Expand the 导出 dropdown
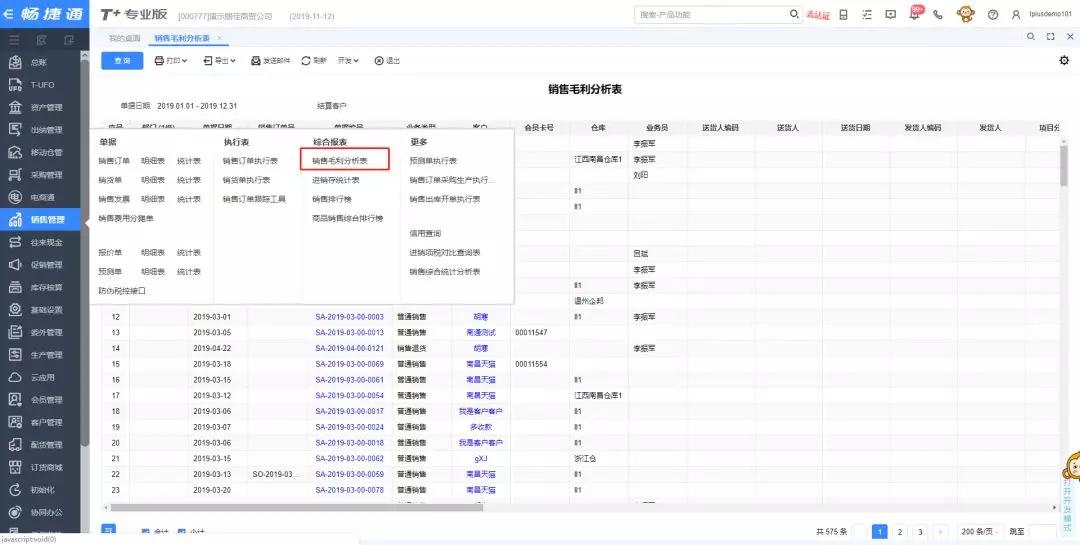 pos(219,61)
